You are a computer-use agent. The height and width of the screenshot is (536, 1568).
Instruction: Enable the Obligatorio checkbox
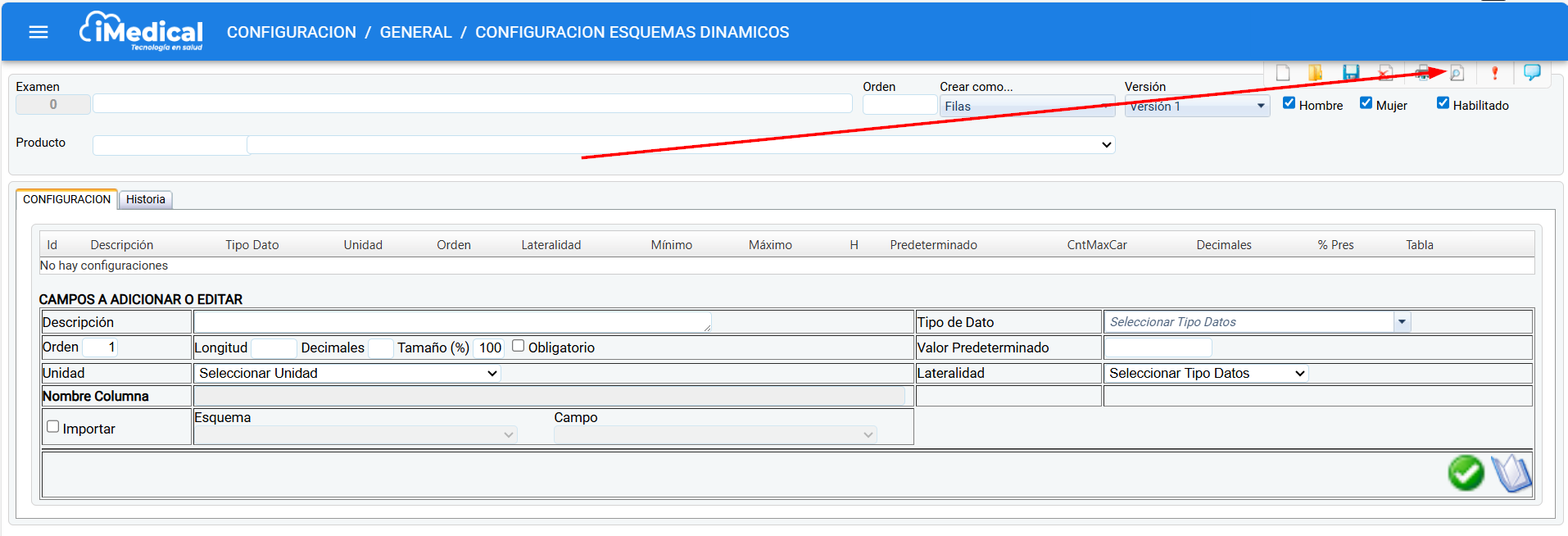tap(518, 346)
